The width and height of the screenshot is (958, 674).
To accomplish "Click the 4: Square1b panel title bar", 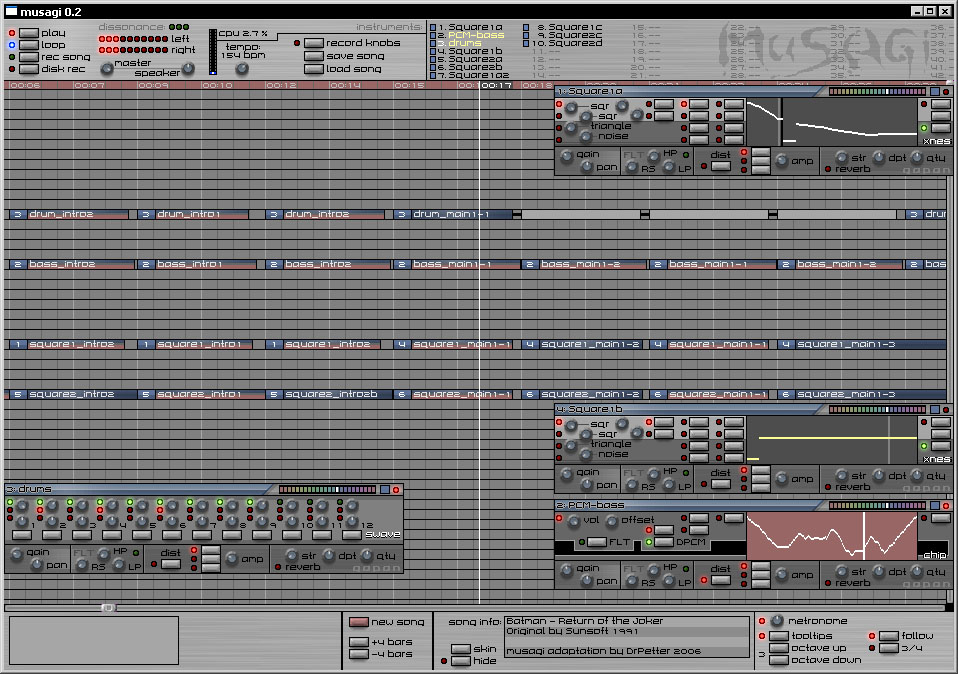I will coord(687,409).
